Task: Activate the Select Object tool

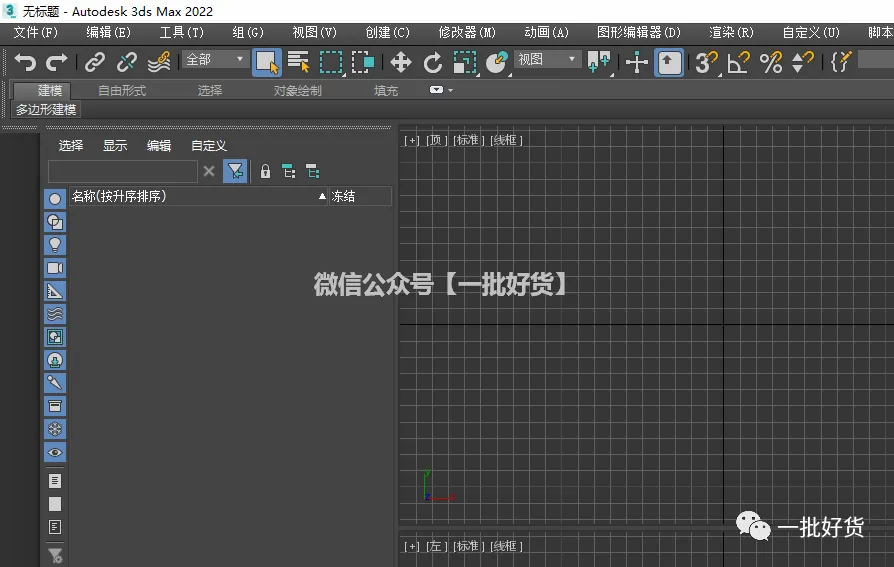Action: (266, 62)
